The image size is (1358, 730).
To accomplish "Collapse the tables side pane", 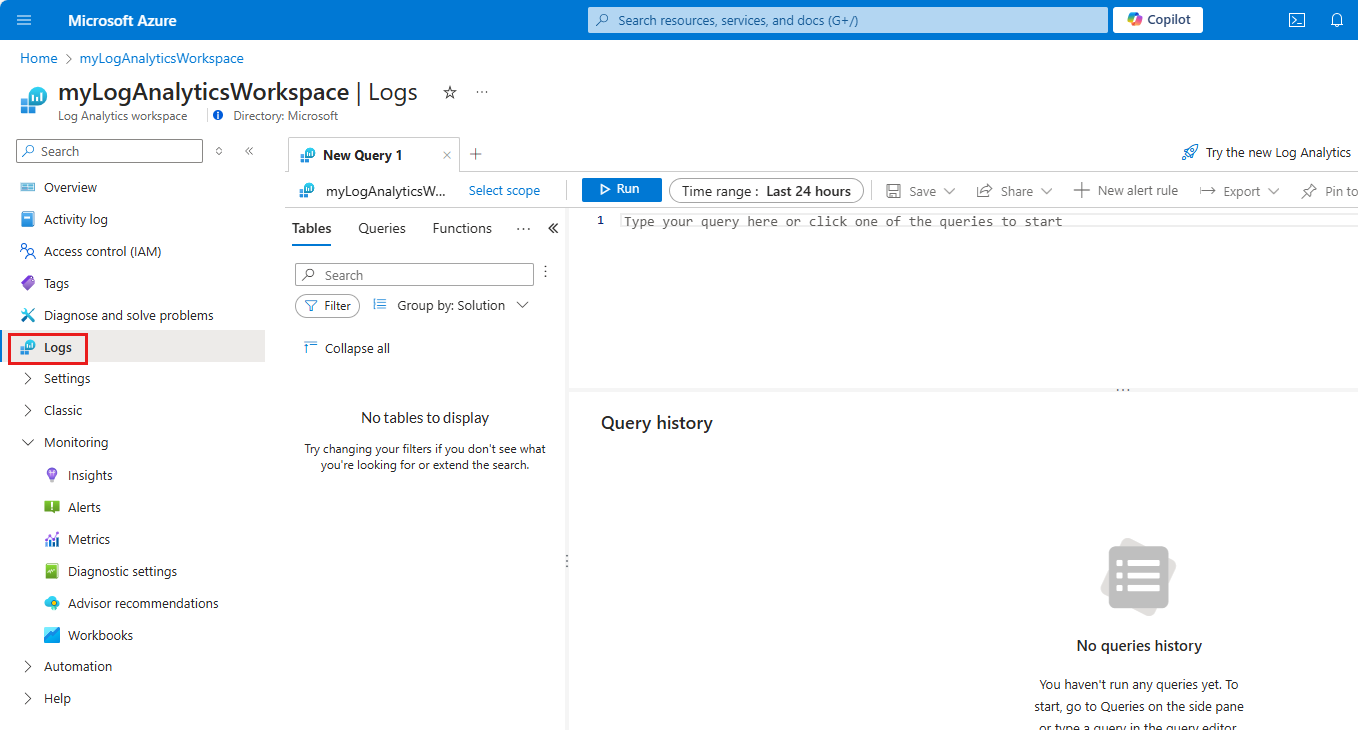I will [553, 228].
